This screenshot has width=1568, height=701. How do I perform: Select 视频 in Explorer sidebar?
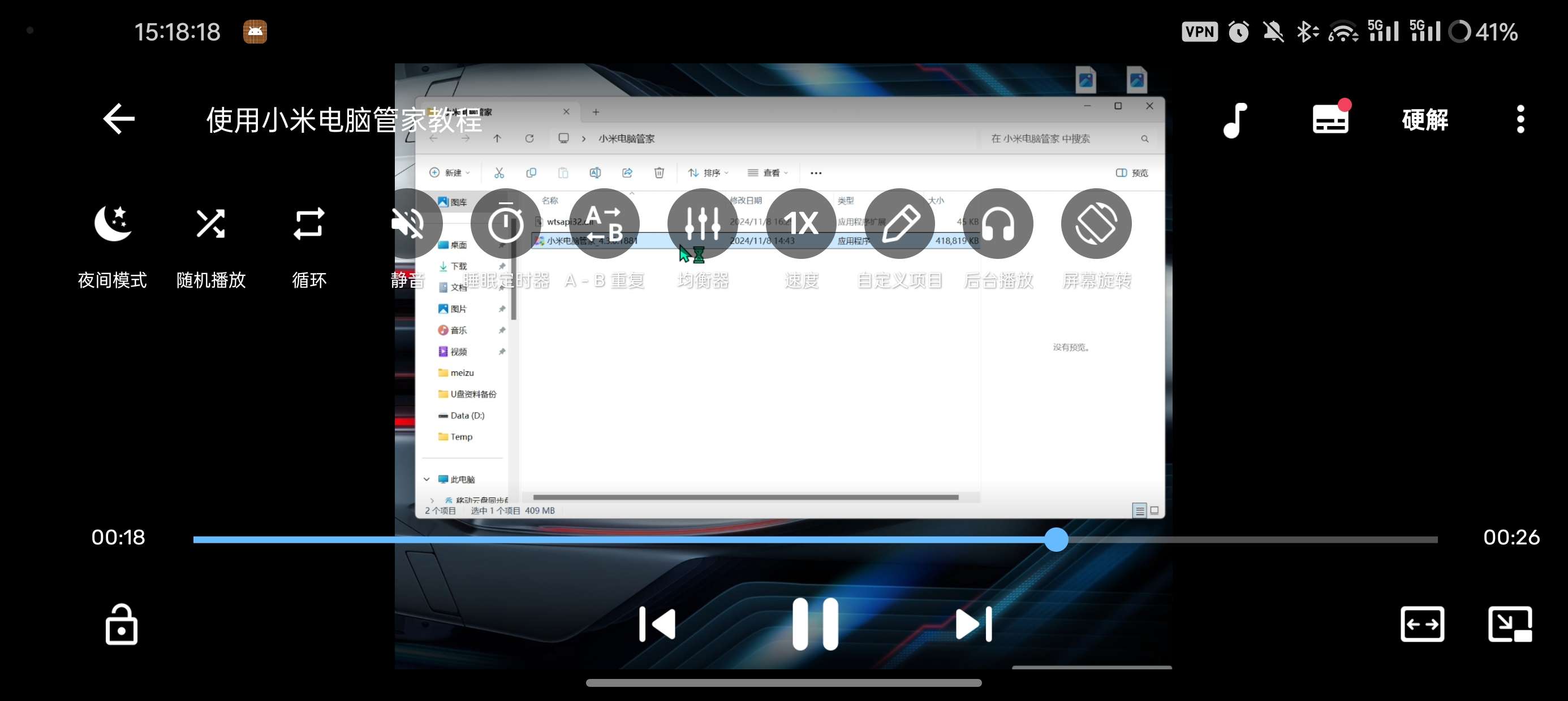tap(454, 352)
